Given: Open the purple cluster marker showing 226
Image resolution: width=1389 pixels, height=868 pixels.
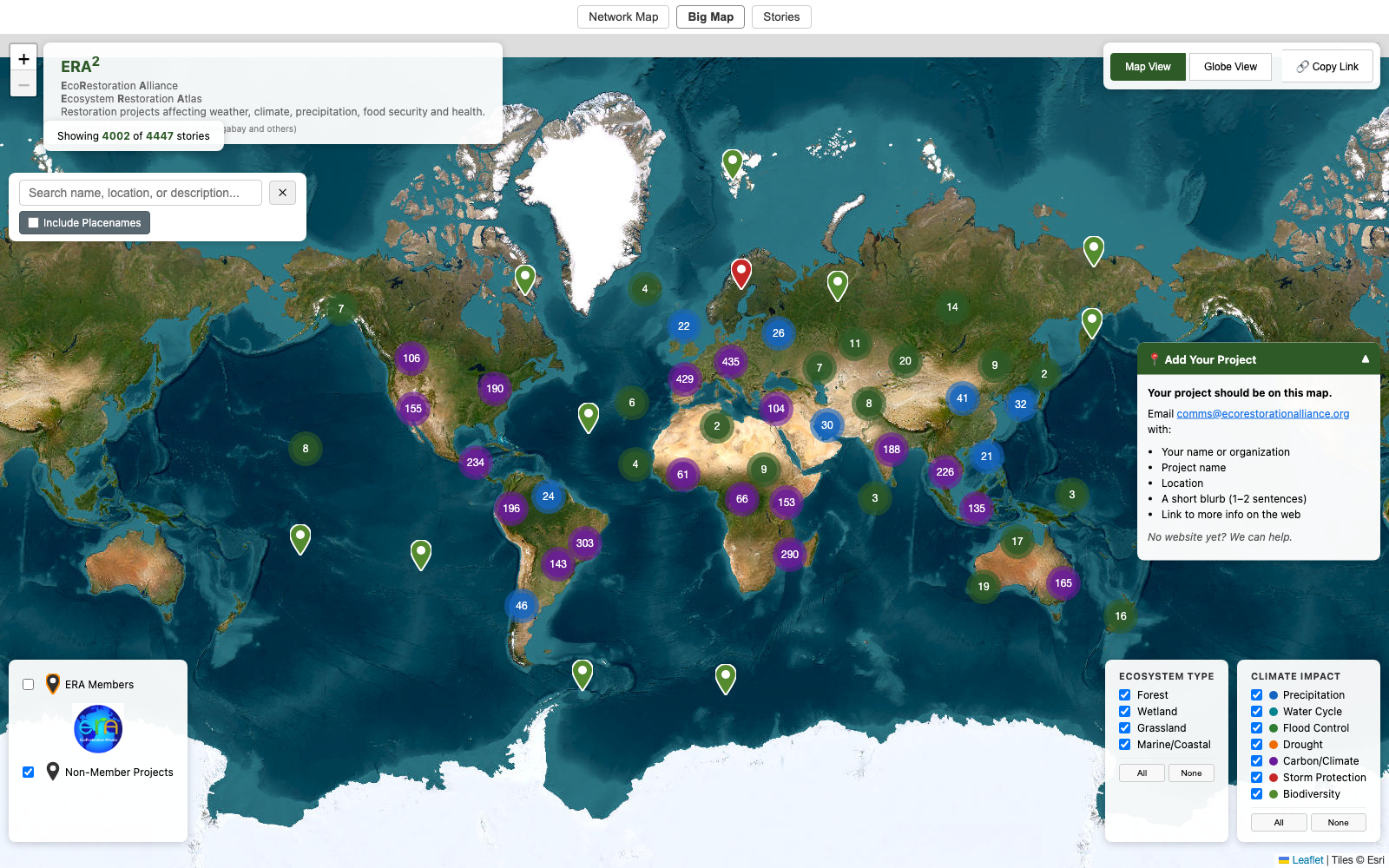Looking at the screenshot, I should 945,472.
